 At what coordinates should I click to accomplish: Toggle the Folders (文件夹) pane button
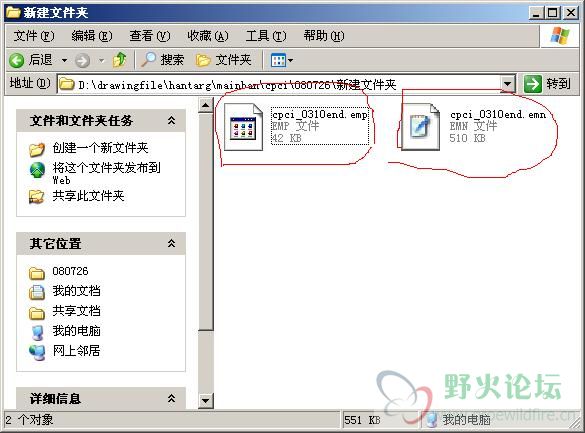pyautogui.click(x=224, y=60)
